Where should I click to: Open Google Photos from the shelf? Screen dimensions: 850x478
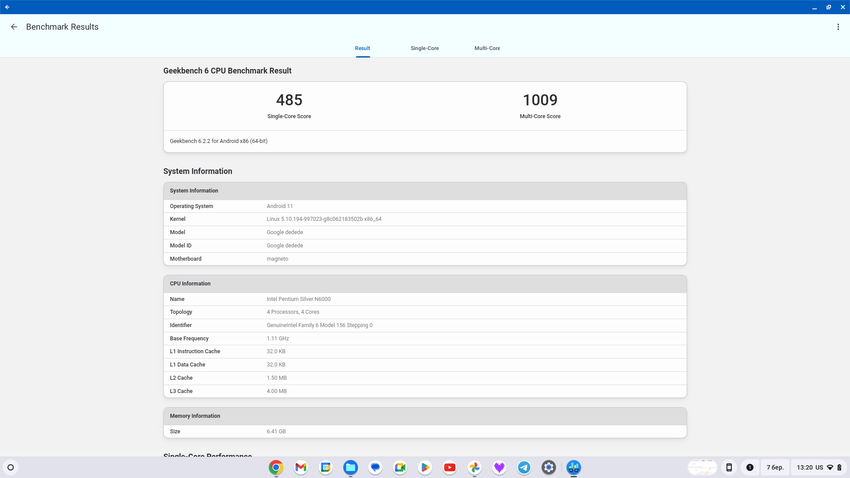(x=474, y=467)
